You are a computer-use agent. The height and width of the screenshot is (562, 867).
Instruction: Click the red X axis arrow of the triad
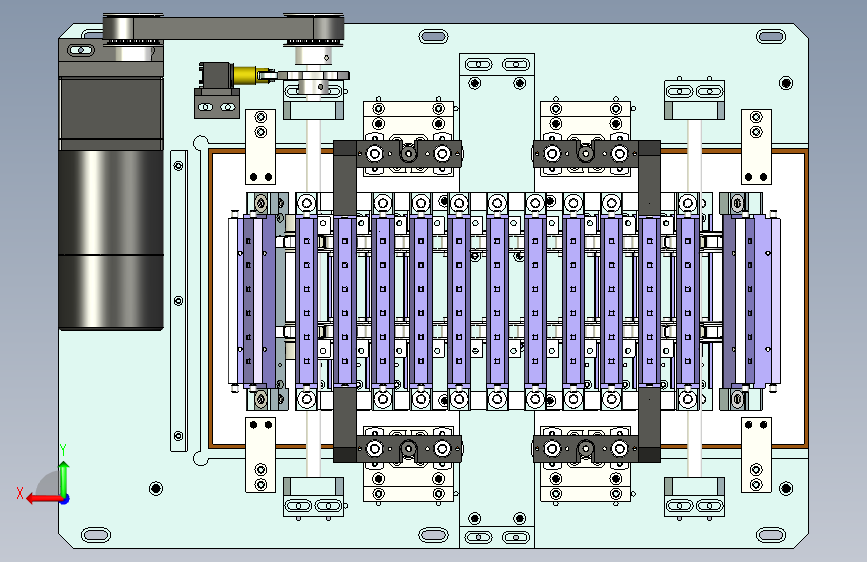(44, 499)
